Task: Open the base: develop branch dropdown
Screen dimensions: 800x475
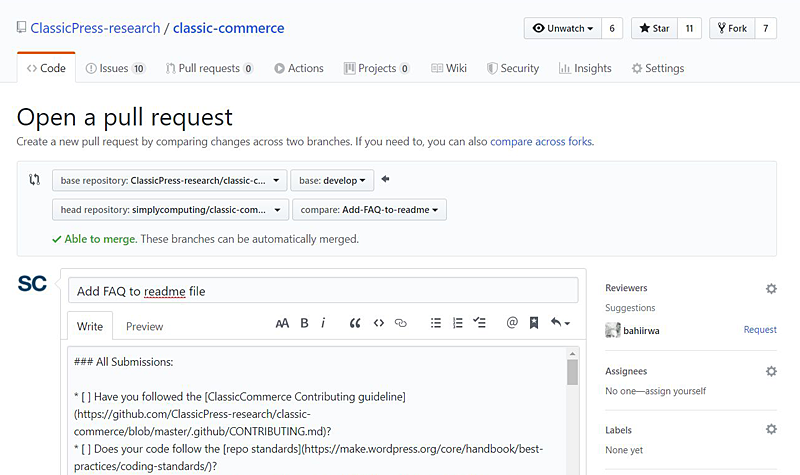Action: pos(332,181)
